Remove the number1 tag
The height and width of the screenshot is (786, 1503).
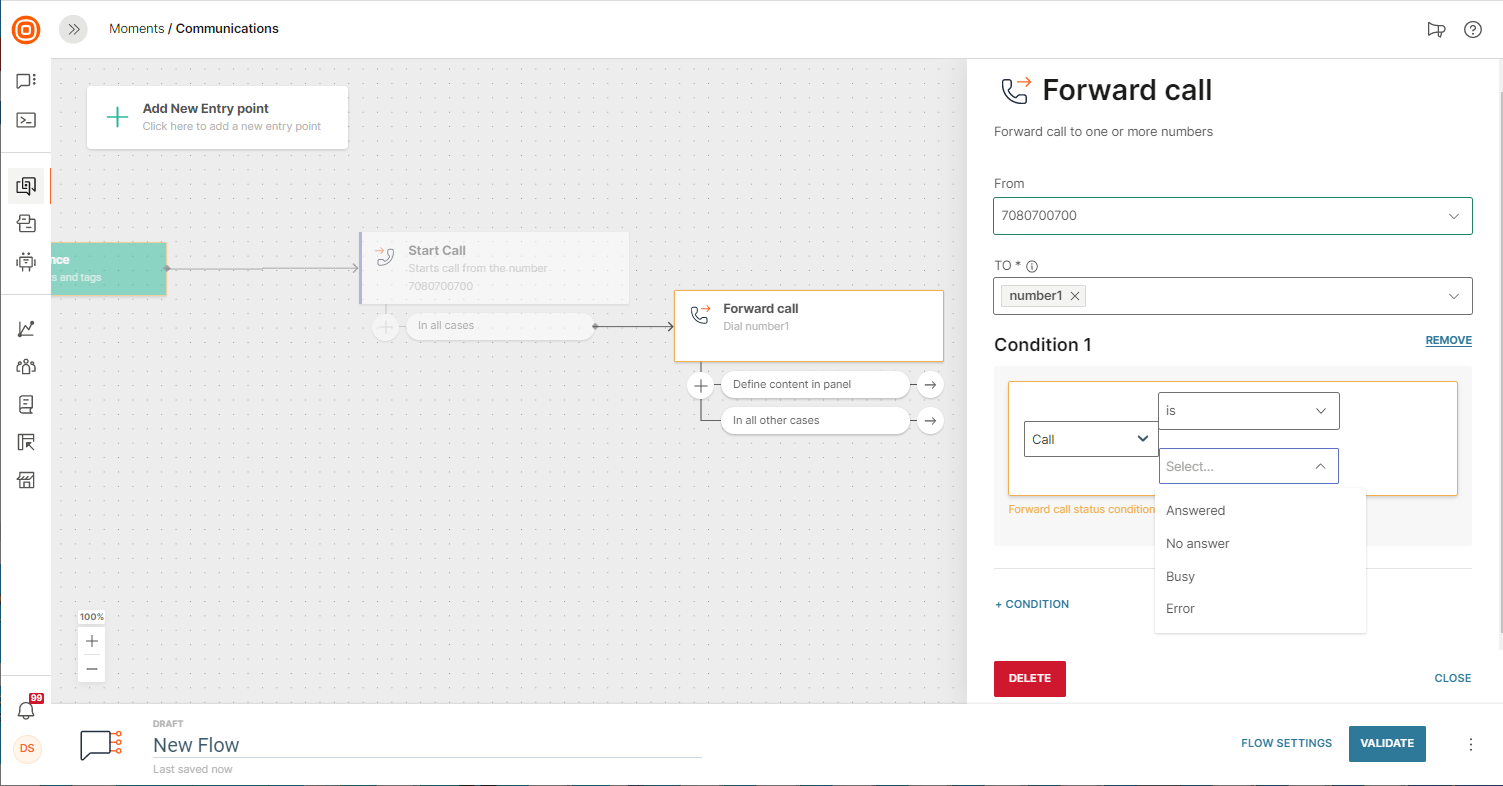[x=1075, y=296]
